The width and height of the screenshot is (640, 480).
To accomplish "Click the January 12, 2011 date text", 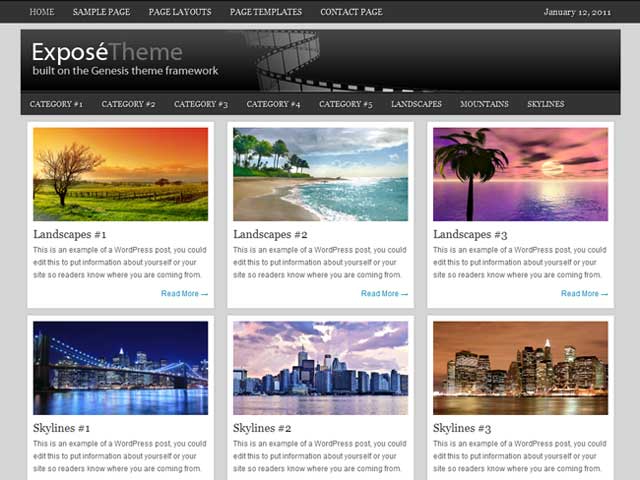I will [x=577, y=12].
